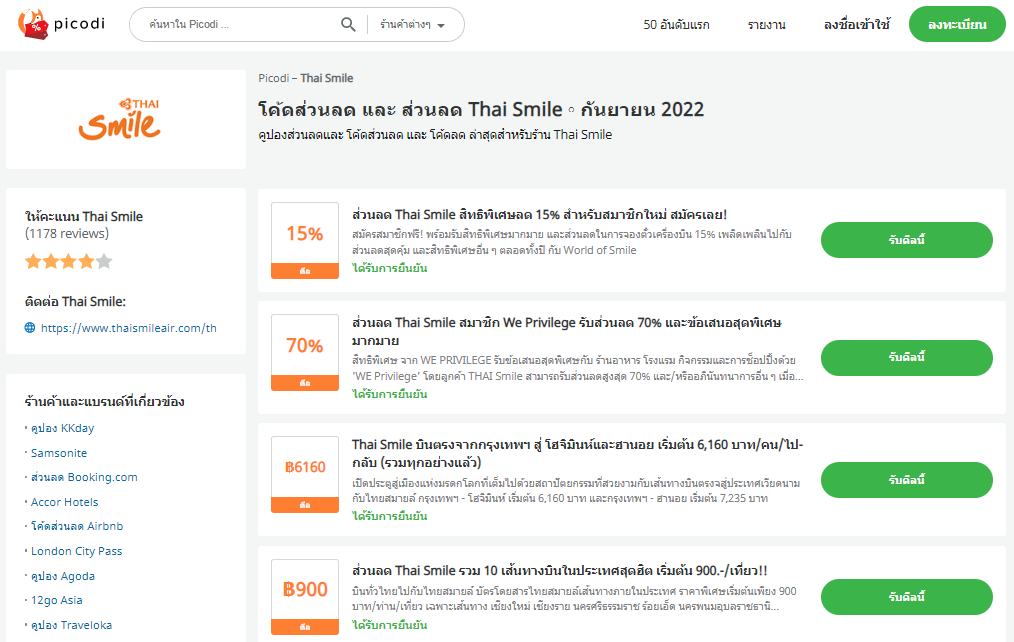1014x642 pixels.
Task: Click the globe icon beside website link
Action: pyautogui.click(x=30, y=328)
